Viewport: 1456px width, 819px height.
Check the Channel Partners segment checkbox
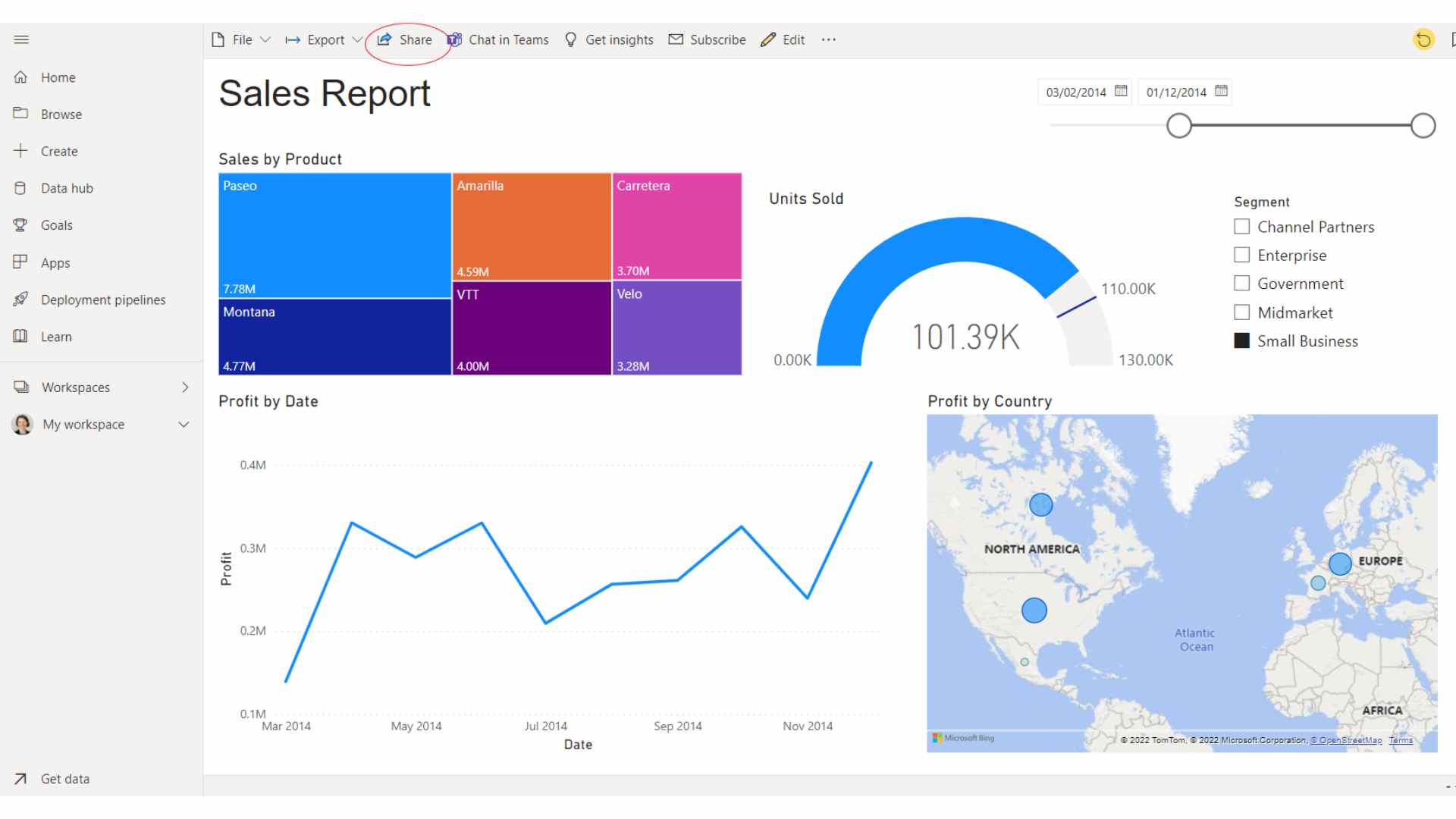(x=1241, y=226)
